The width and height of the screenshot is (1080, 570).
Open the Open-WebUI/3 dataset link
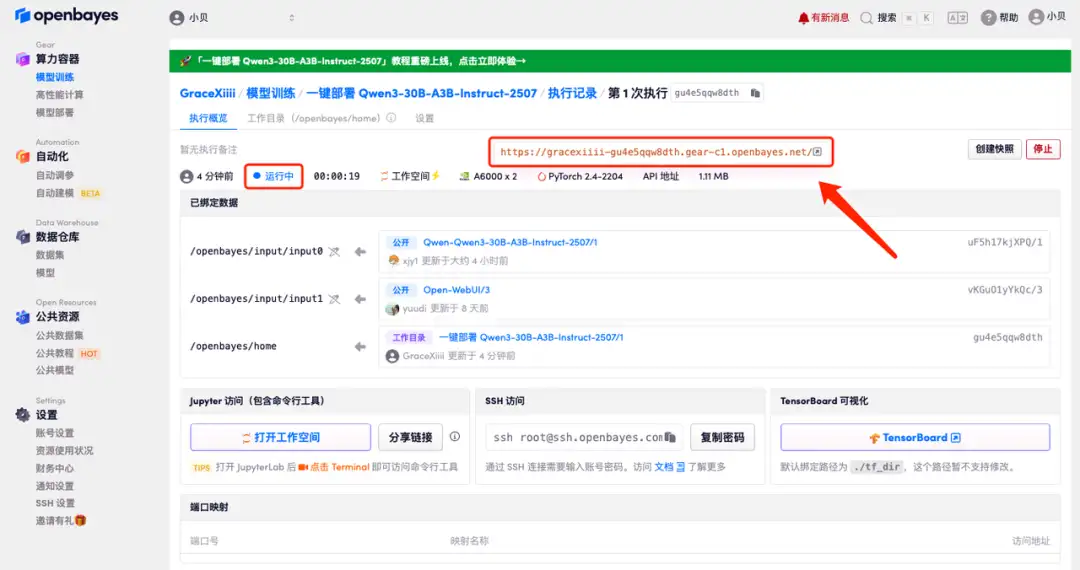pos(456,290)
